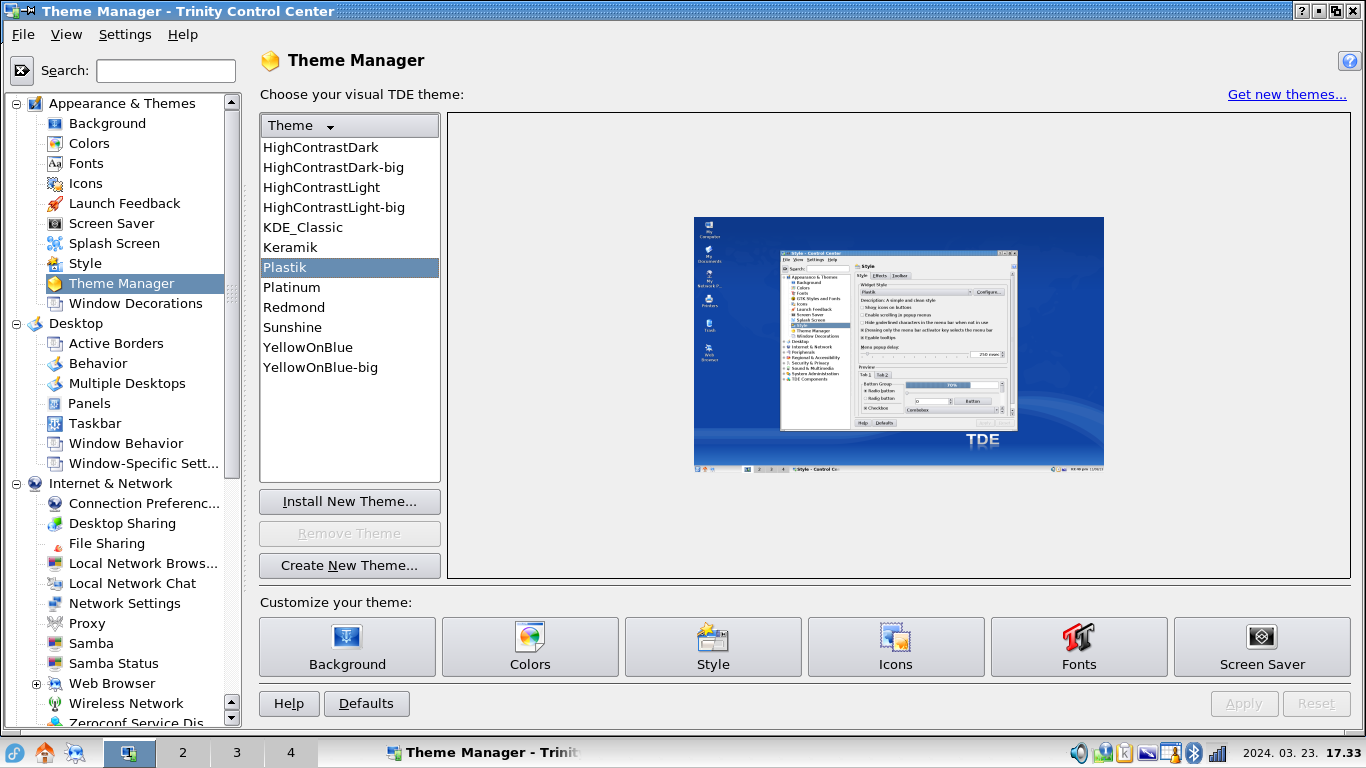Expand the Web Browser tree node
This screenshot has height=768, width=1366.
(x=36, y=684)
